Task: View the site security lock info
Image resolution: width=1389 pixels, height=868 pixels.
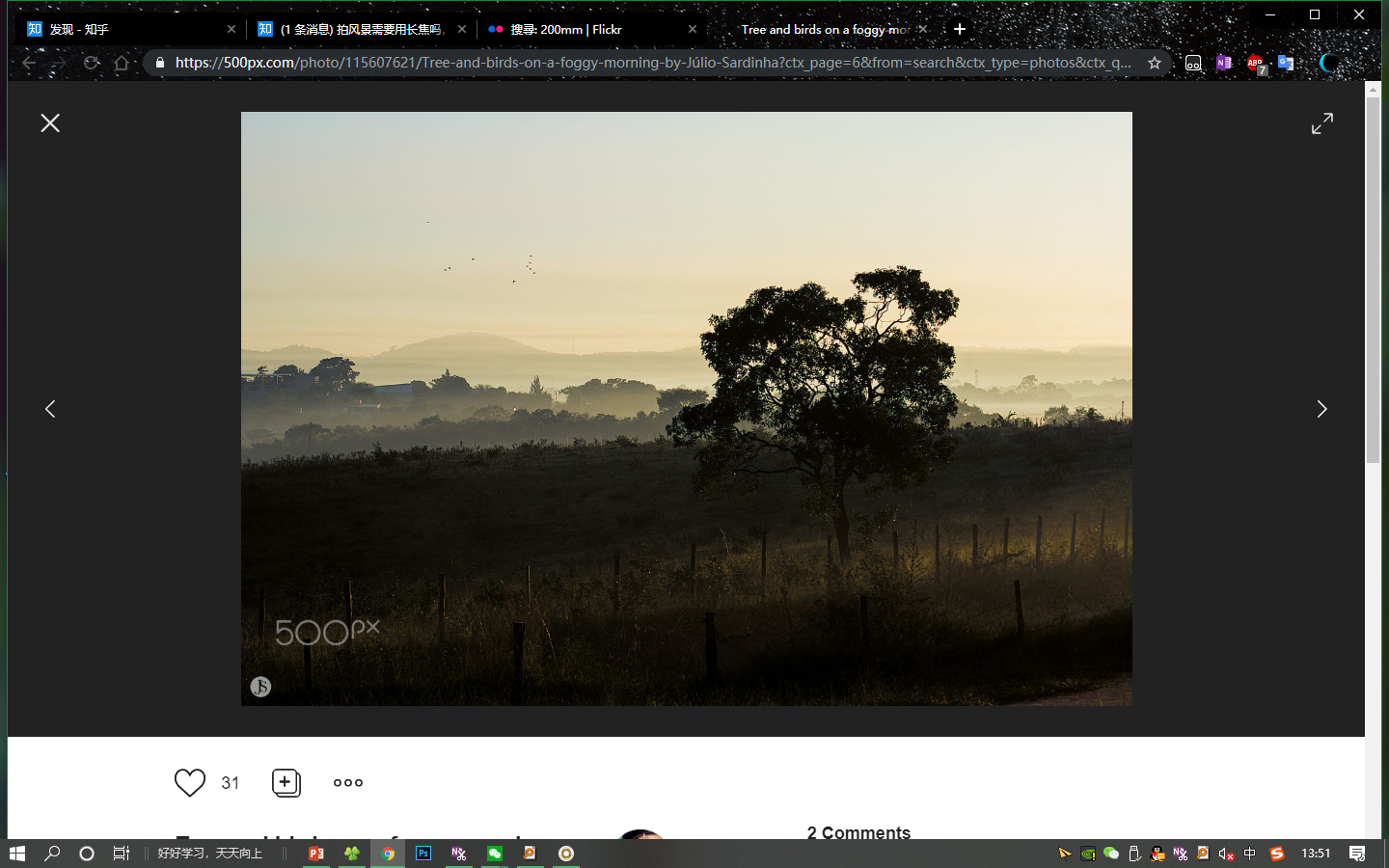Action: (160, 63)
